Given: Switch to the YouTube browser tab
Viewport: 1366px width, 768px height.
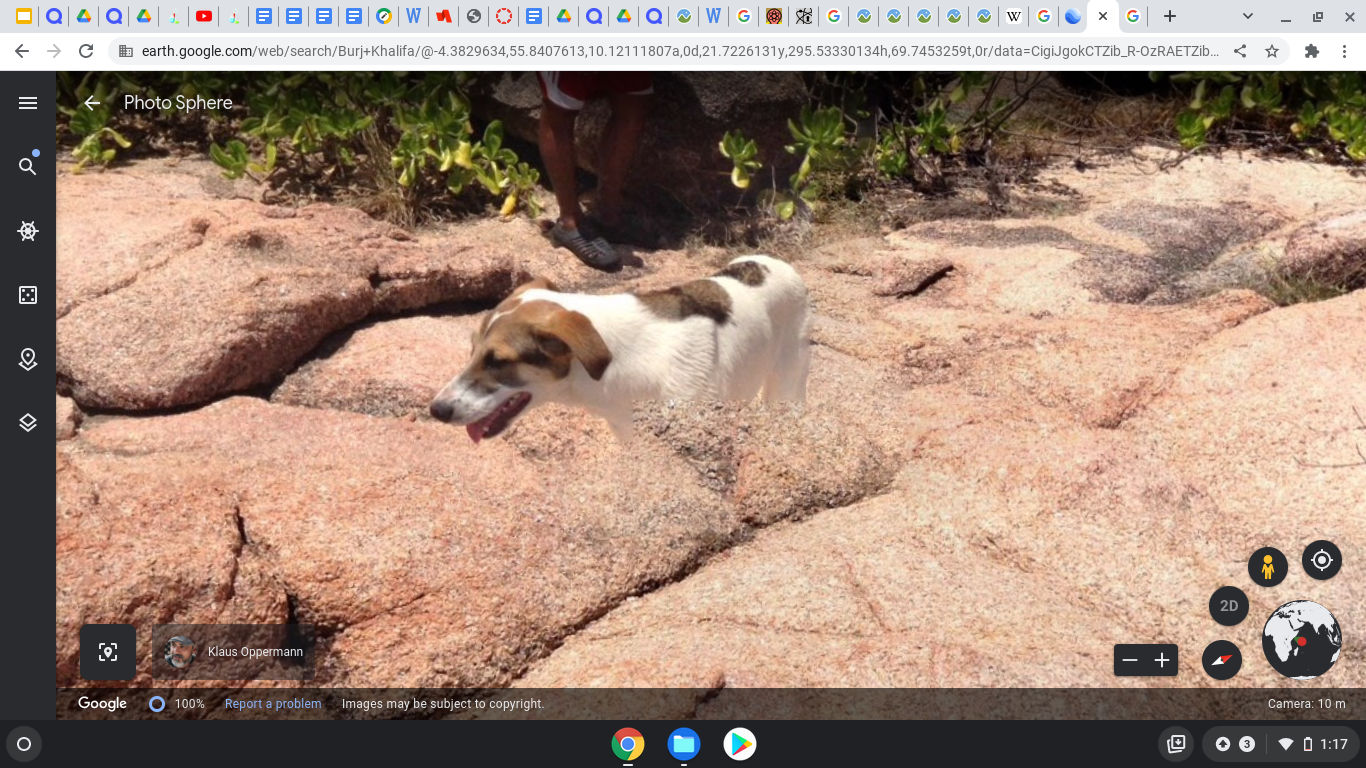Looking at the screenshot, I should pyautogui.click(x=204, y=16).
